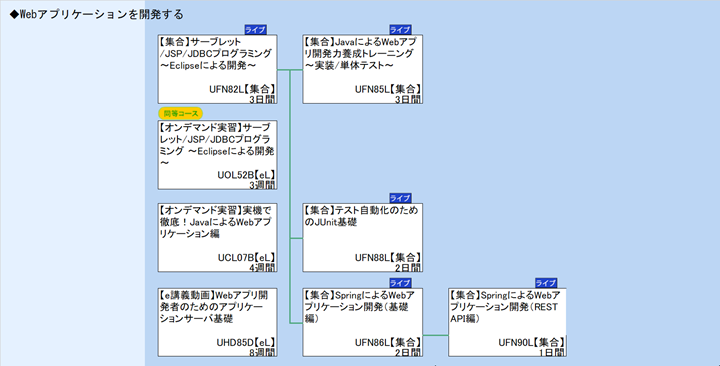The width and height of the screenshot is (720, 366).
Task: Click the ライブ badge above UFN86L Spring course
Action: pyautogui.click(x=400, y=283)
